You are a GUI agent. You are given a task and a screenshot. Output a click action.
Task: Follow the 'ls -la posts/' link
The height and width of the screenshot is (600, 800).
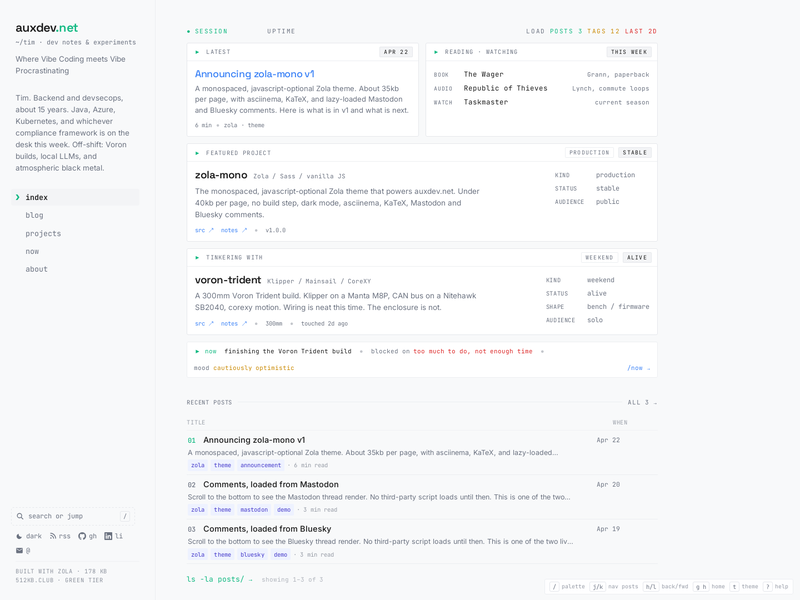pos(219,580)
